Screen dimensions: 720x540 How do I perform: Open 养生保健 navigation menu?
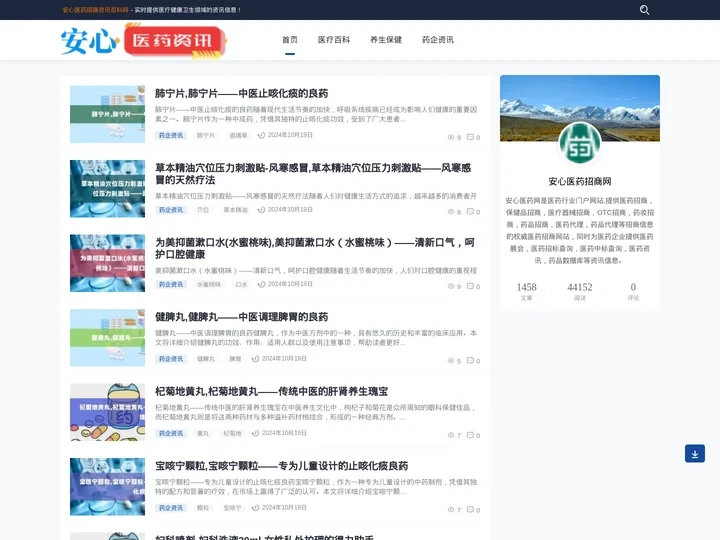(386, 40)
